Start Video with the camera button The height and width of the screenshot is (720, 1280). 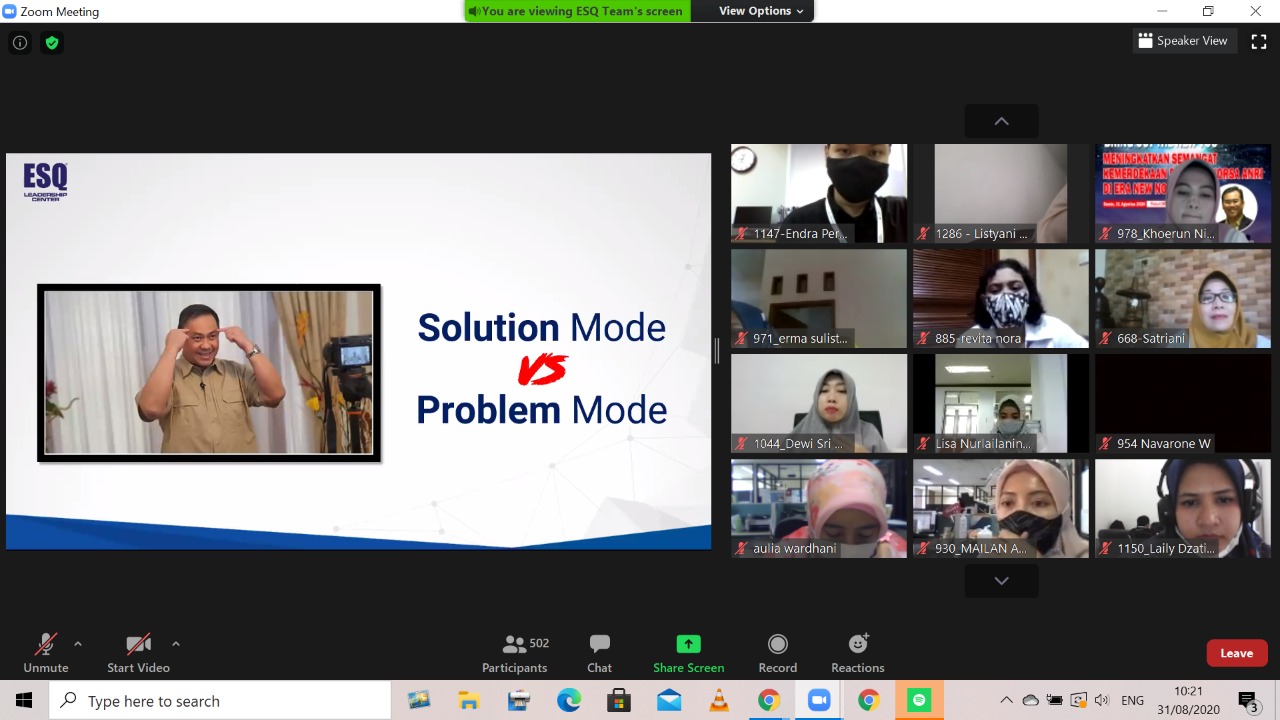[138, 653]
